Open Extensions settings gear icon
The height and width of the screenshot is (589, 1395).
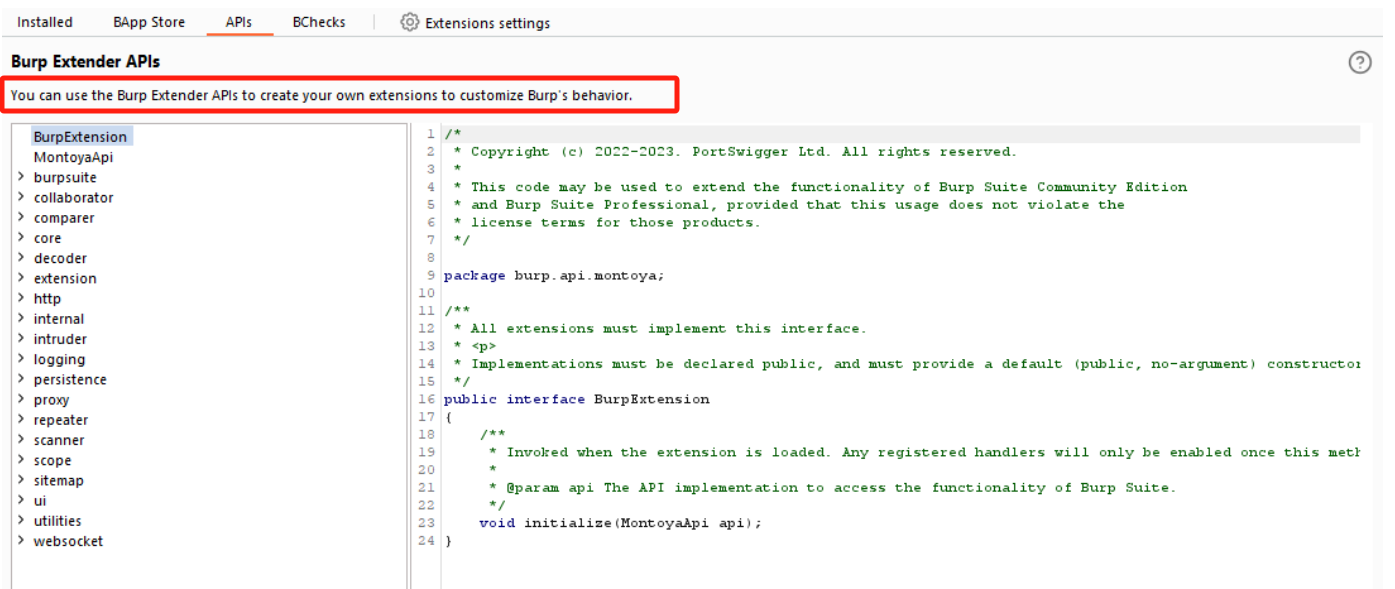tap(409, 22)
